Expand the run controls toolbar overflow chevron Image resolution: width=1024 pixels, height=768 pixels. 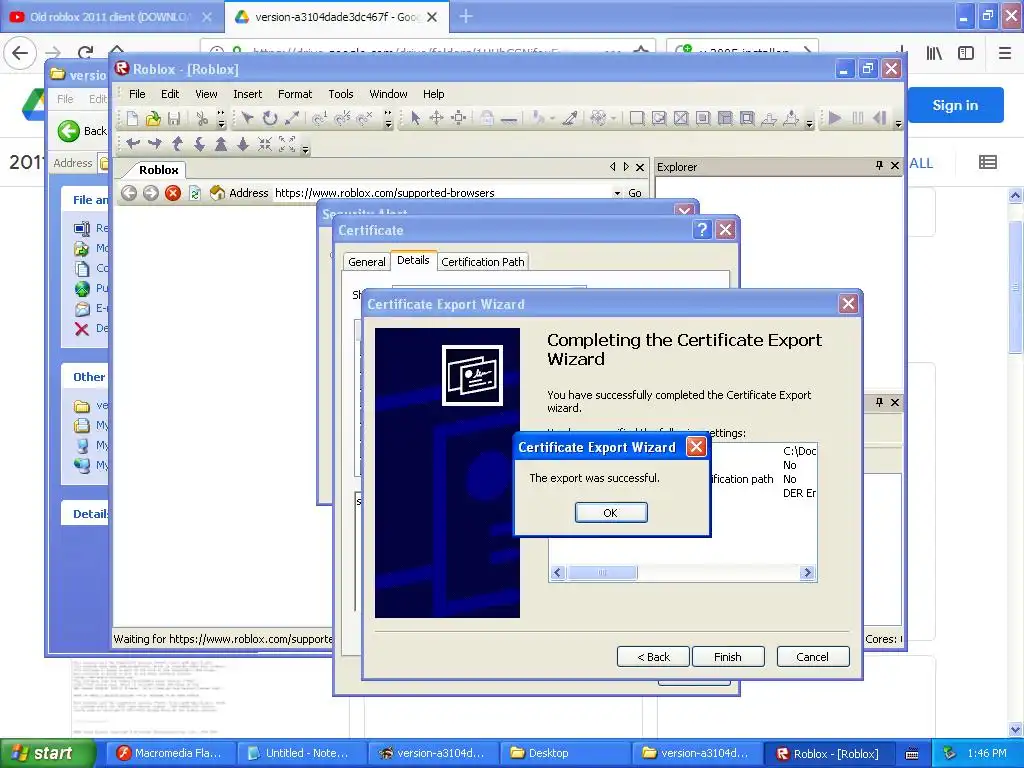(898, 123)
